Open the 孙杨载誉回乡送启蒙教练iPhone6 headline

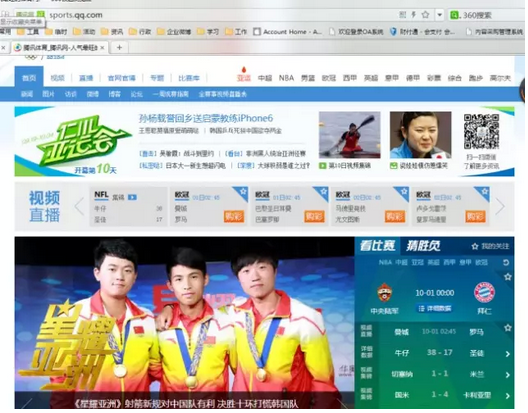click(206, 118)
